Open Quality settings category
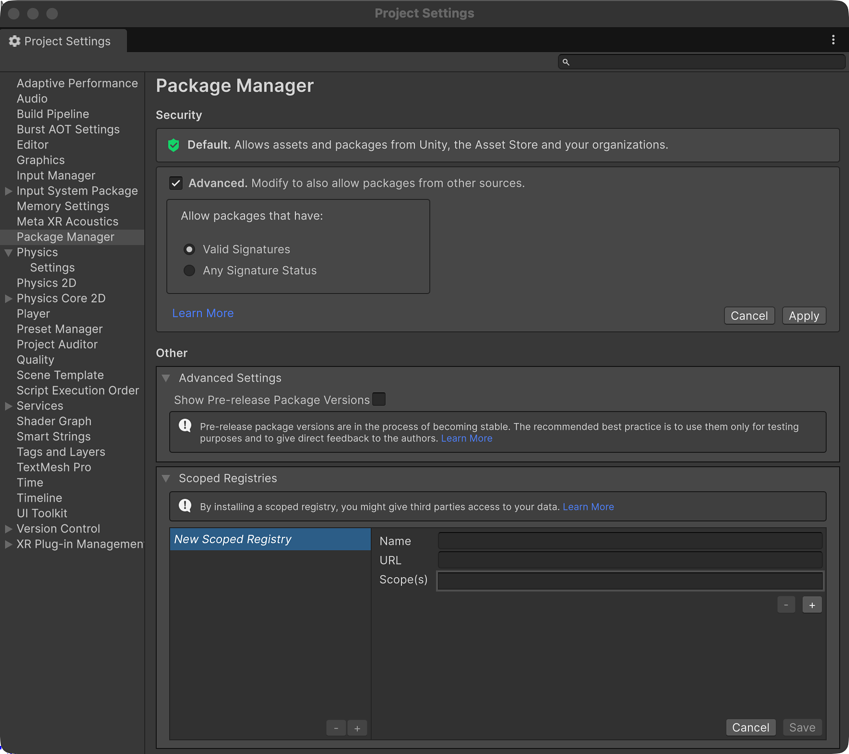Viewport: 849px width, 754px height. [x=35, y=360]
